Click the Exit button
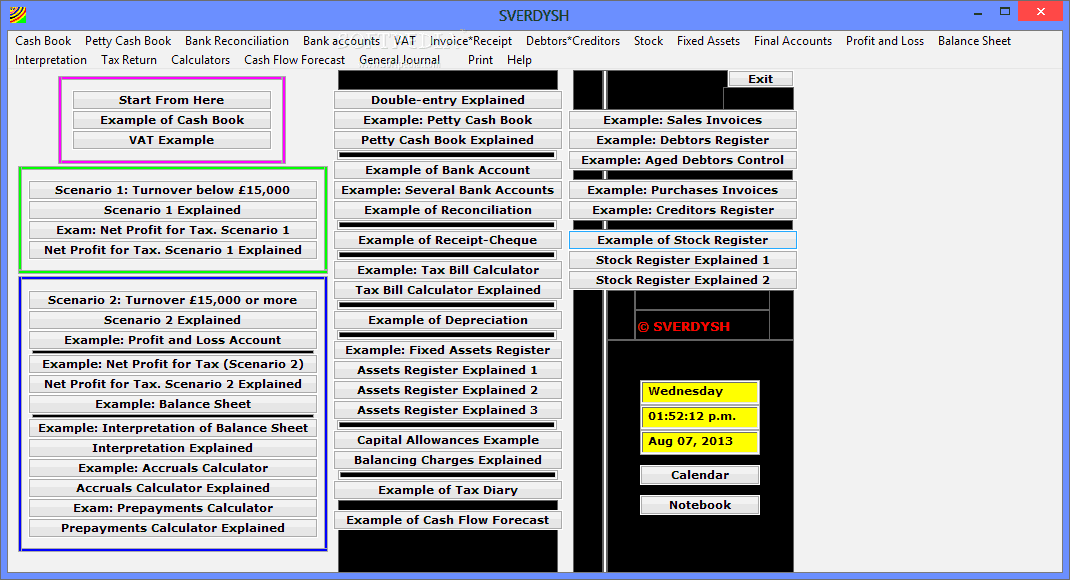The width and height of the screenshot is (1070, 580). 761,79
